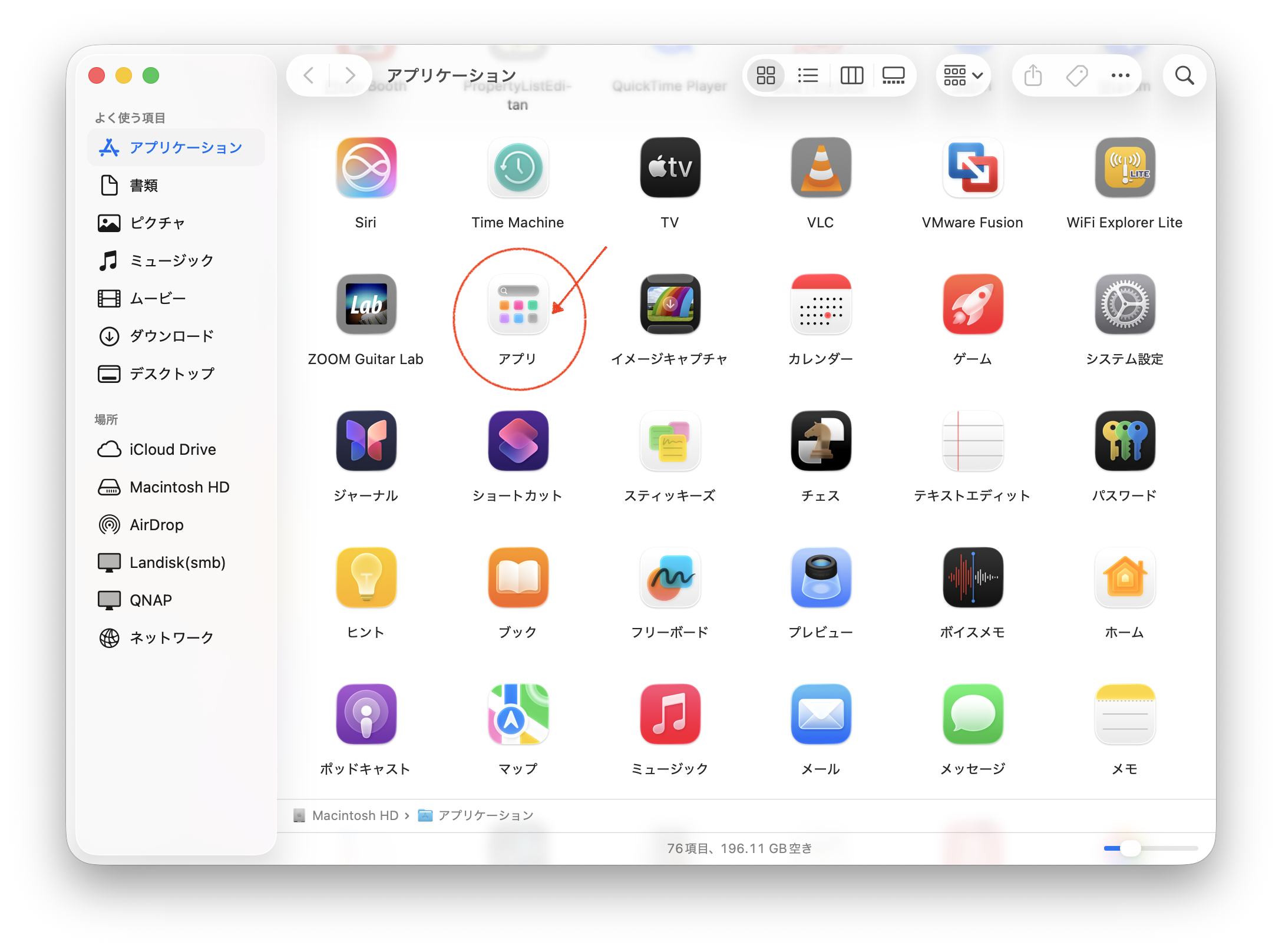This screenshot has width=1282, height=952.
Task: Open the more actions ellipsis menu
Action: 1120,75
